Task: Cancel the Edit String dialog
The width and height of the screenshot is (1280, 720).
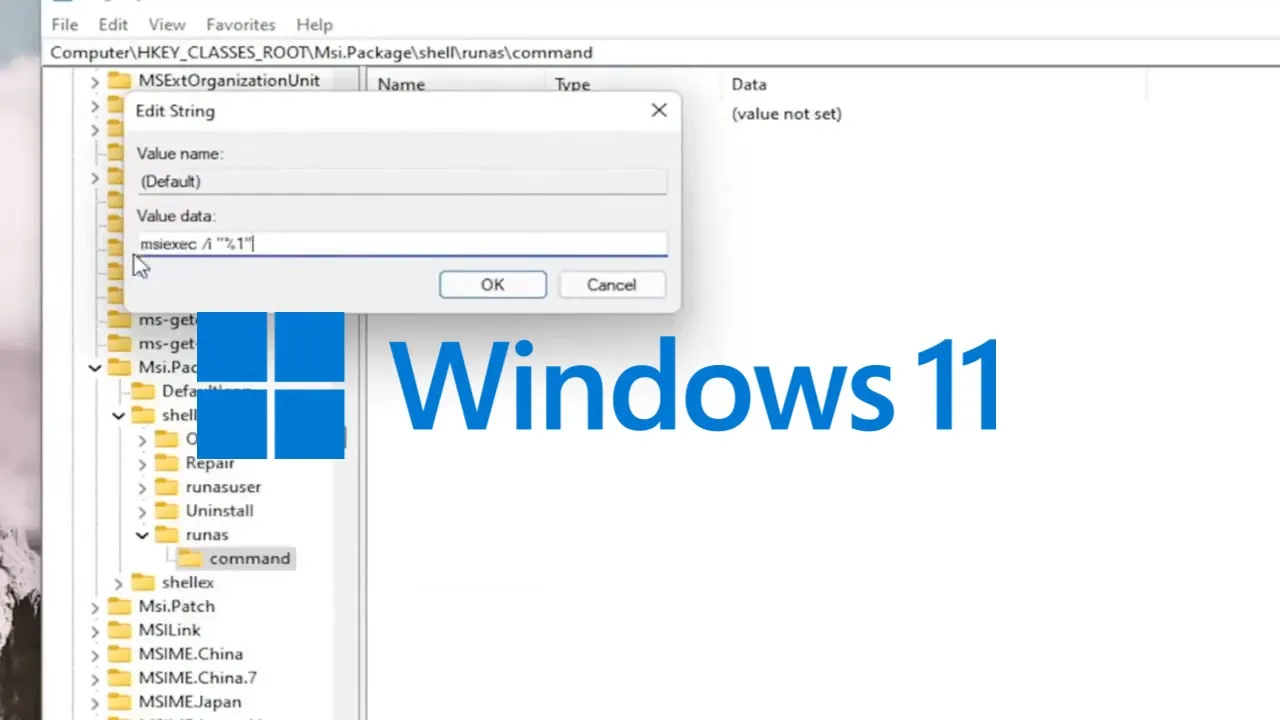Action: point(611,285)
